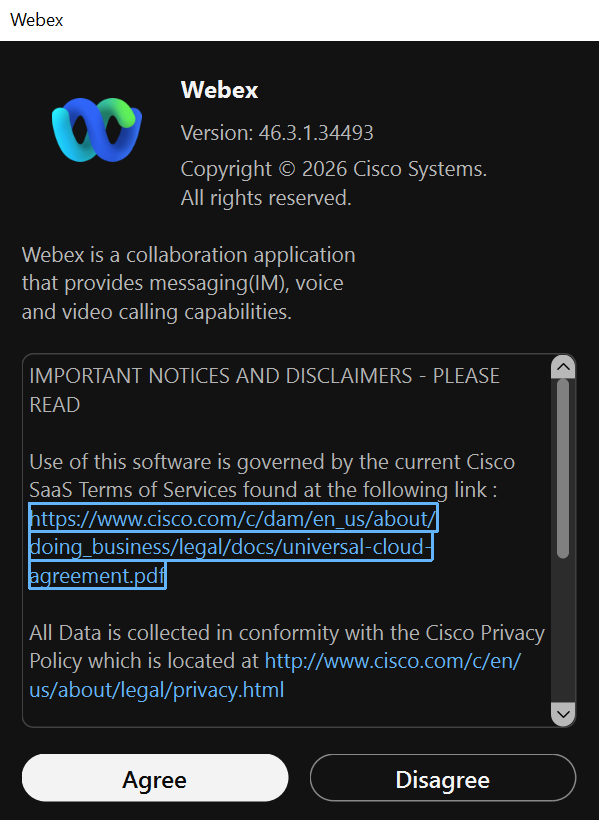Click the http://www.cisco.com/c/en/ link portion
Screen dimensions: 599x820
pos(393,661)
